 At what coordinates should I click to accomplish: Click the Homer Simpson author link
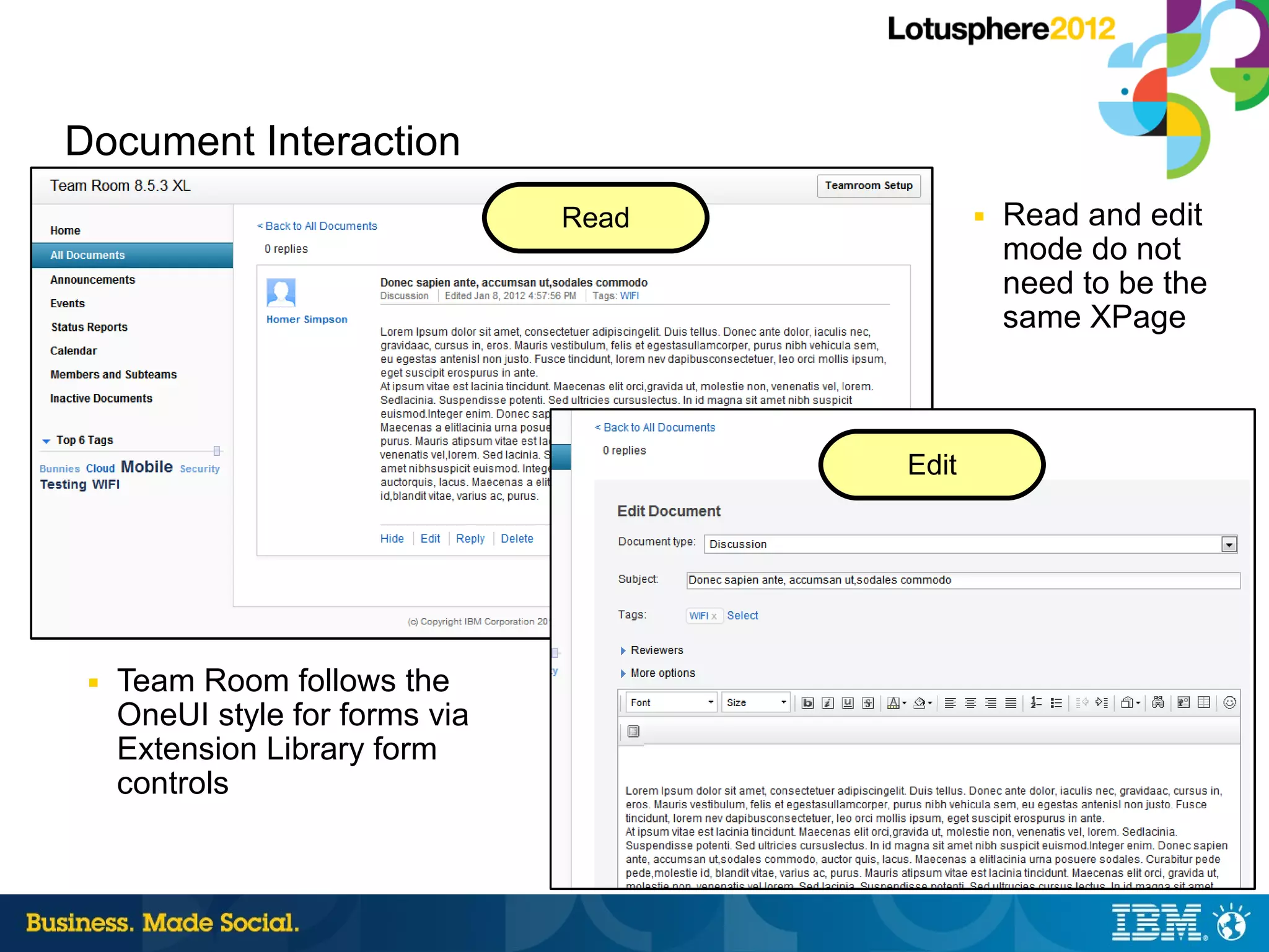click(307, 320)
